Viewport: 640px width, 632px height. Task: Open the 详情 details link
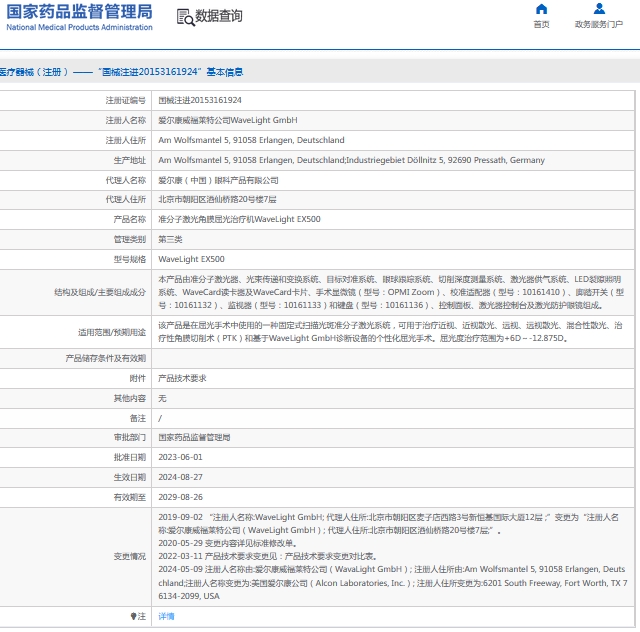click(x=166, y=616)
